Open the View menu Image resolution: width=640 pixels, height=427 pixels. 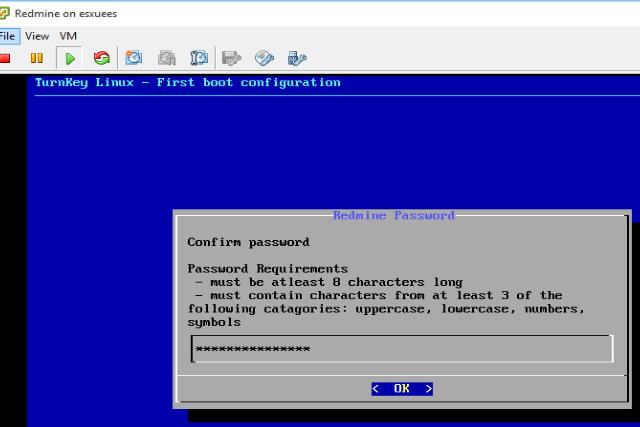(37, 36)
